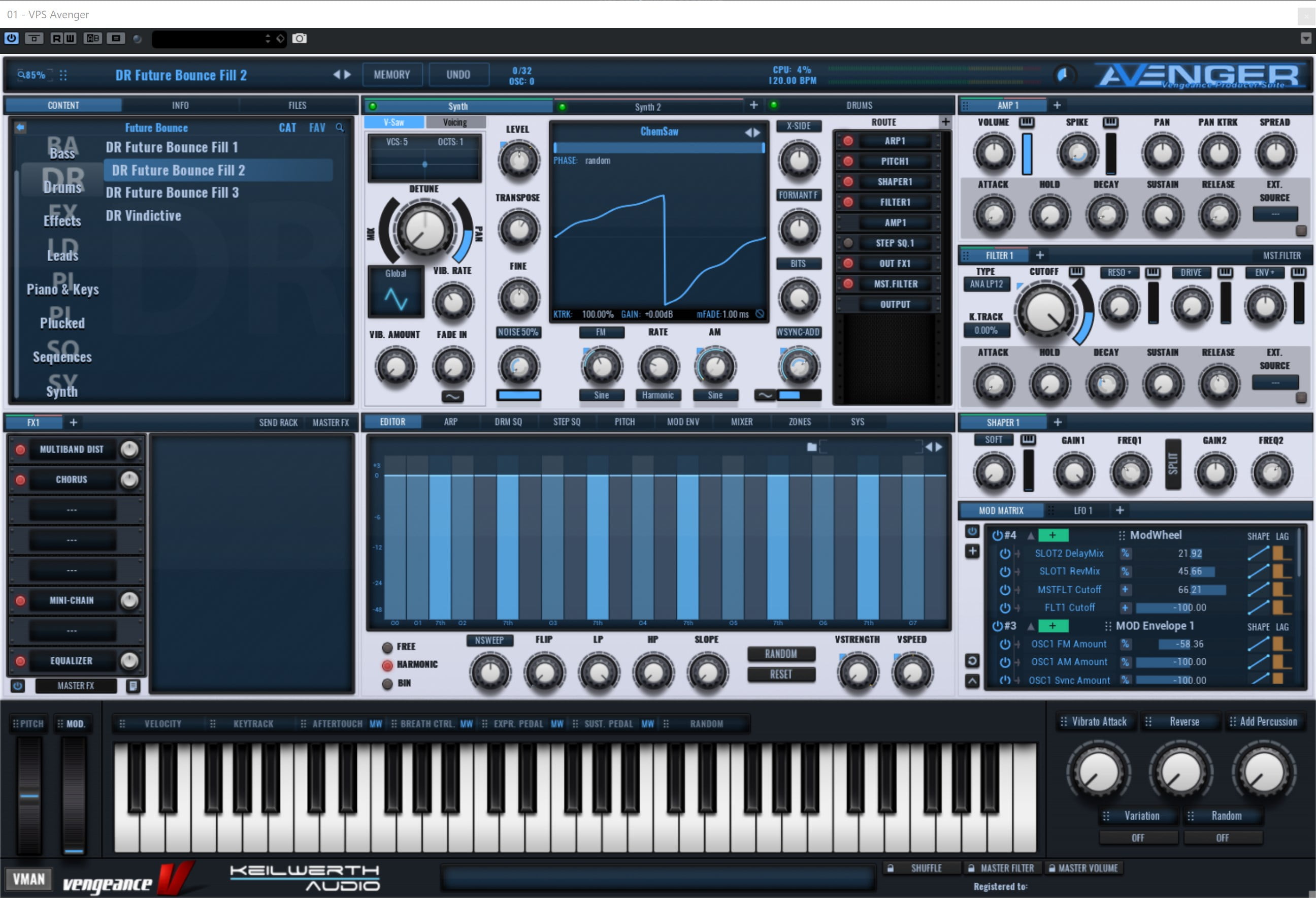Click the RESET button in editor
The image size is (1316, 898).
[x=781, y=674]
